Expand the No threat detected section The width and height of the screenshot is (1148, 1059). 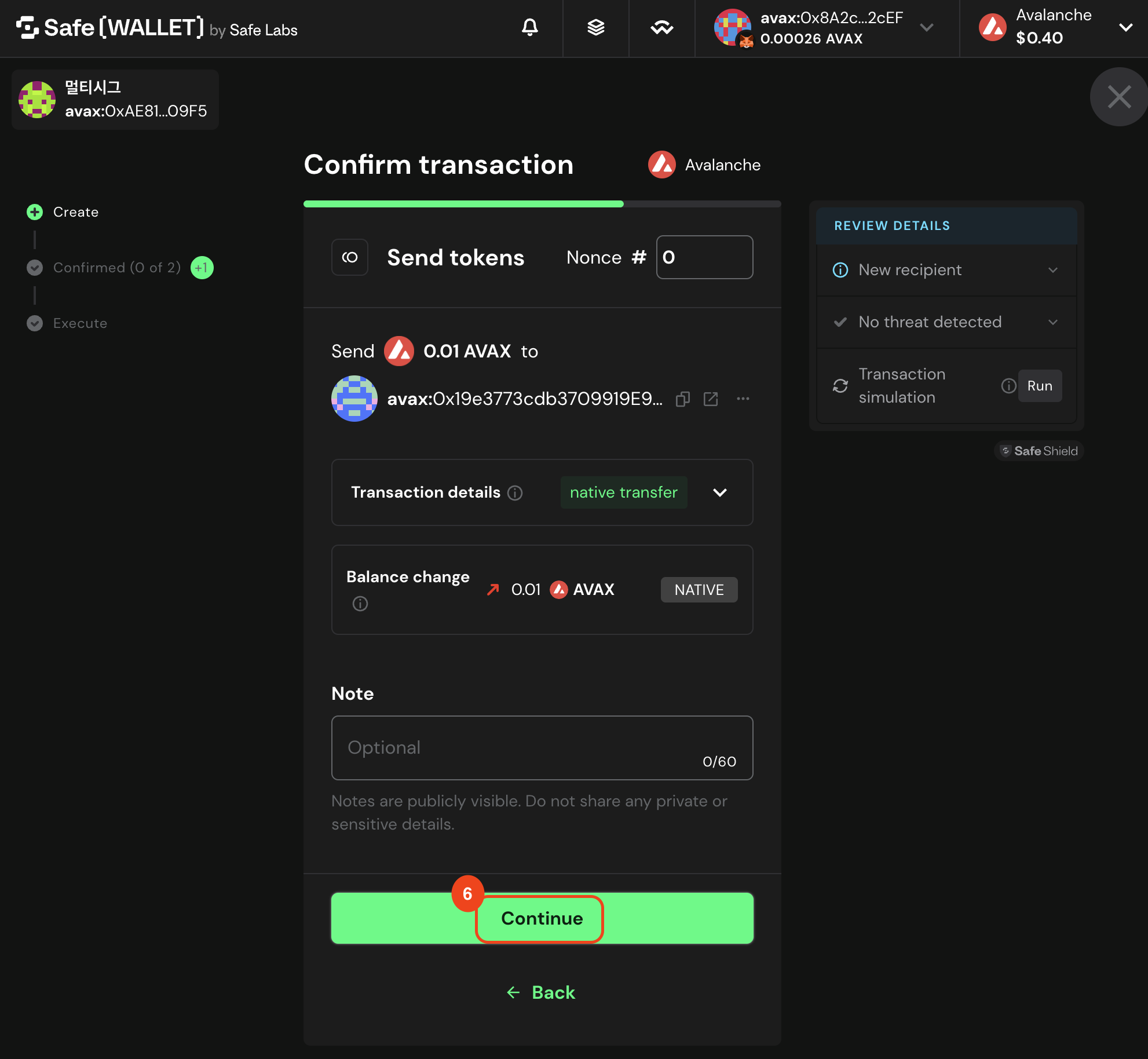click(946, 322)
